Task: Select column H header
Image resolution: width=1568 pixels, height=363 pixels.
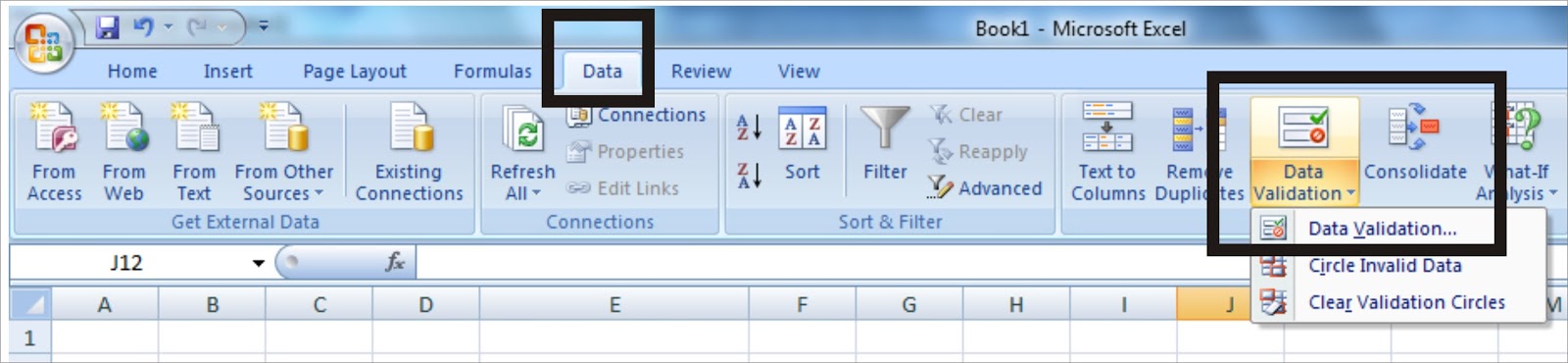Action: point(1016,305)
